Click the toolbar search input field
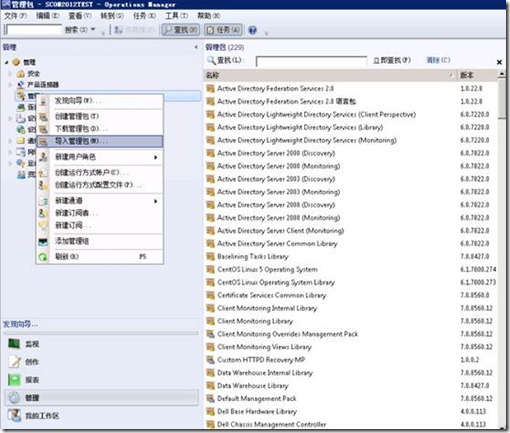Screen dimensions: 510x433 tap(34, 30)
